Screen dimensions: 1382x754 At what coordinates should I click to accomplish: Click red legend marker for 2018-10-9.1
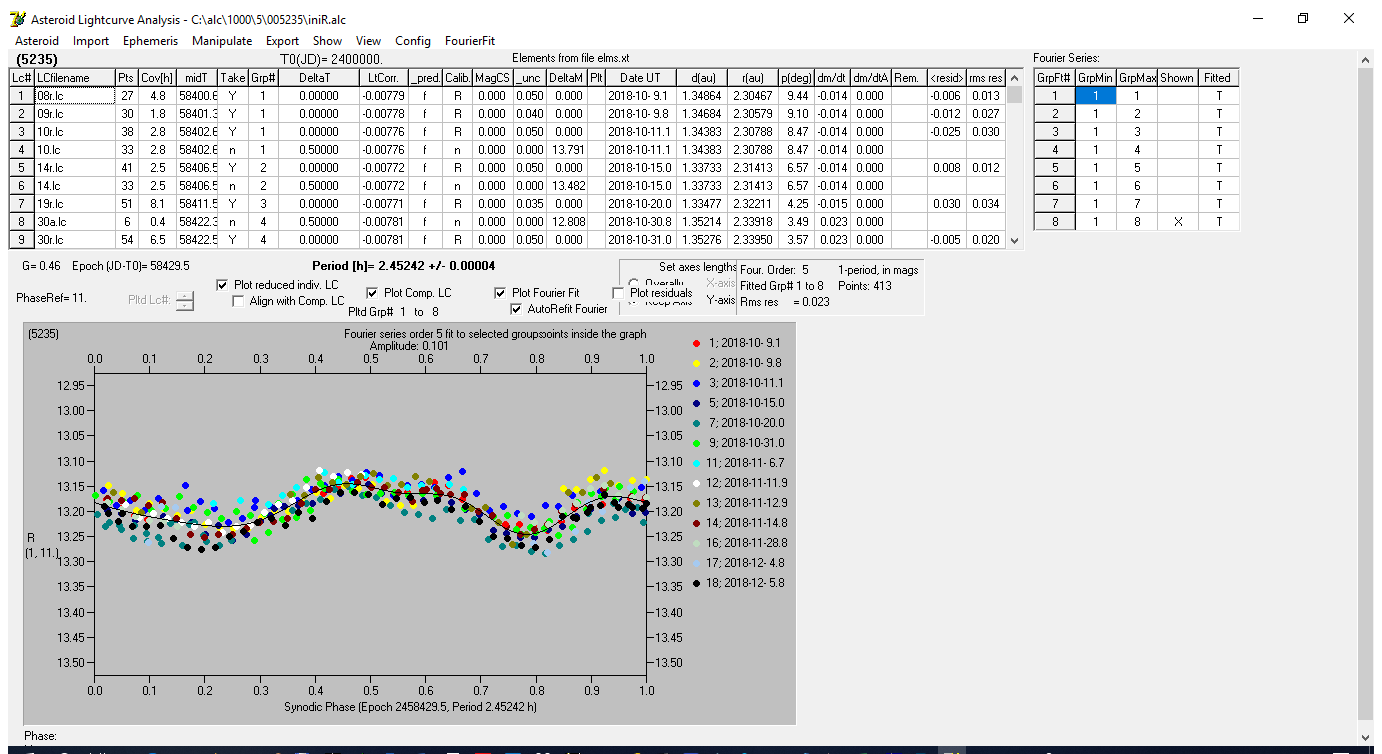[x=696, y=343]
